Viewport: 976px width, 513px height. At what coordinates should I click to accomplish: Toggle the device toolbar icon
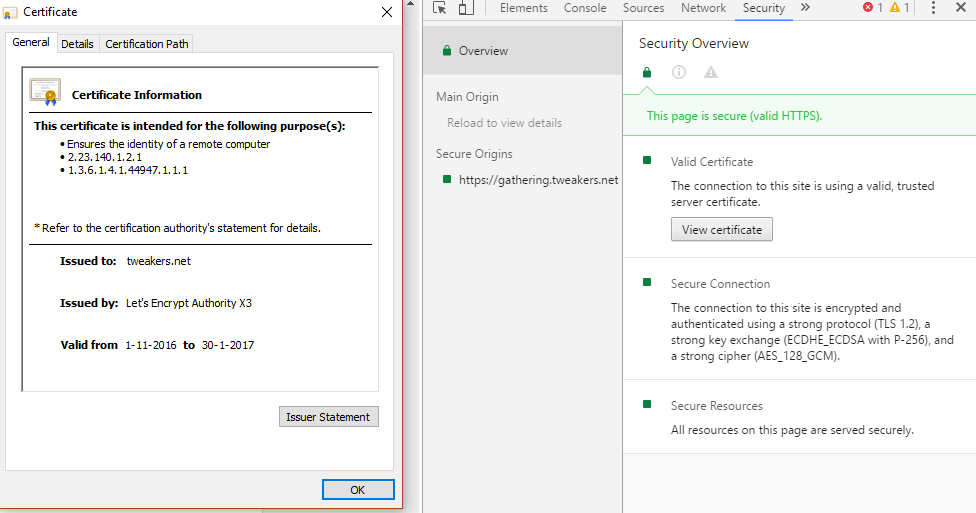[466, 7]
